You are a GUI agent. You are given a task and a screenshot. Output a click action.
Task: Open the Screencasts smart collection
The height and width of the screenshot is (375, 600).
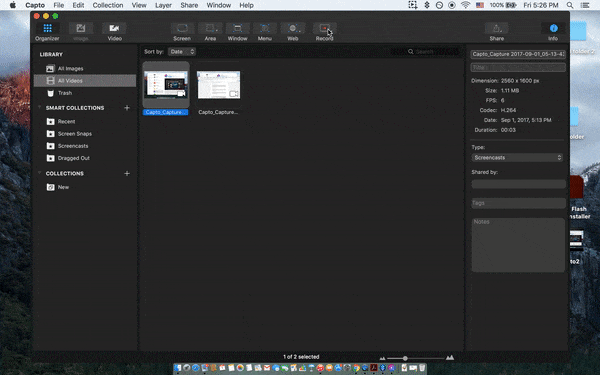pyautogui.click(x=85, y=146)
